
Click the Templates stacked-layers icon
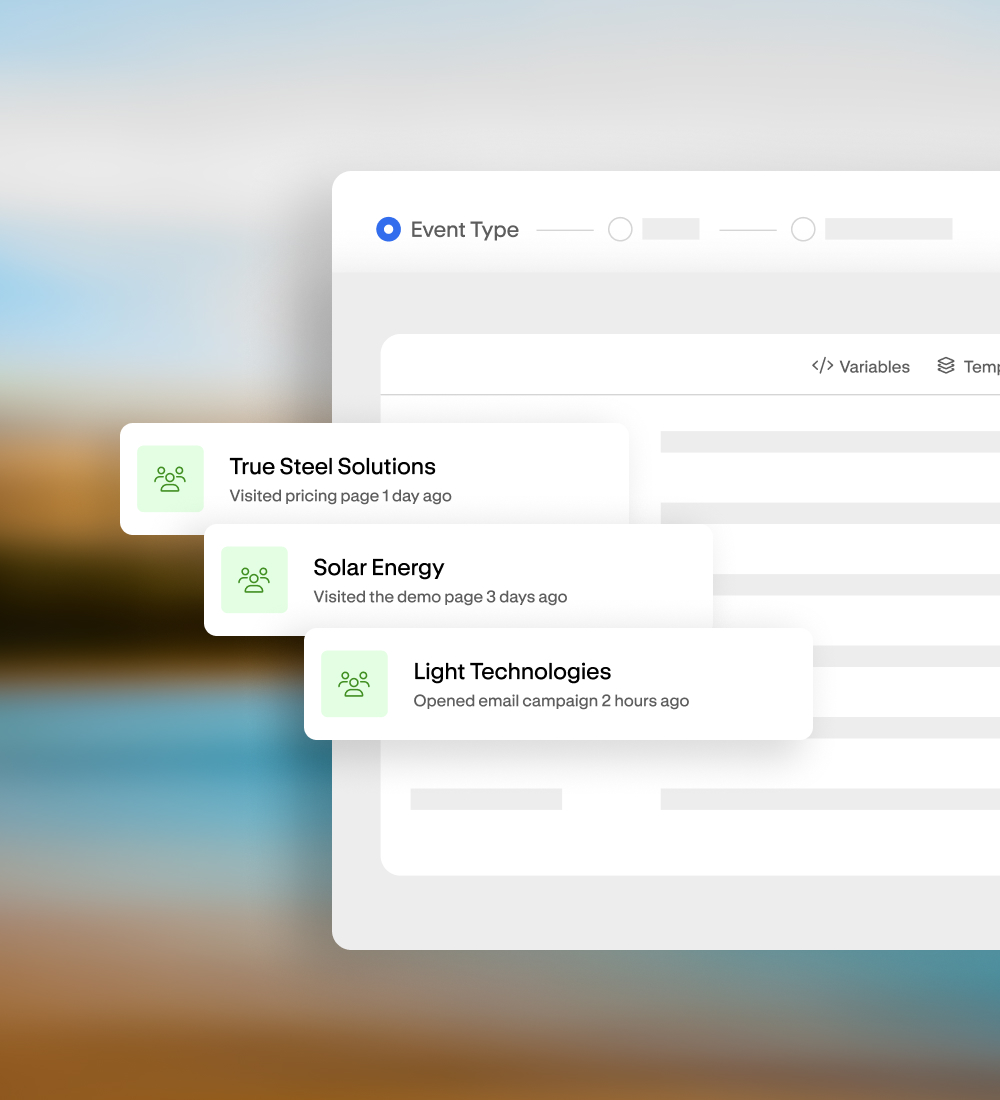[x=947, y=366]
